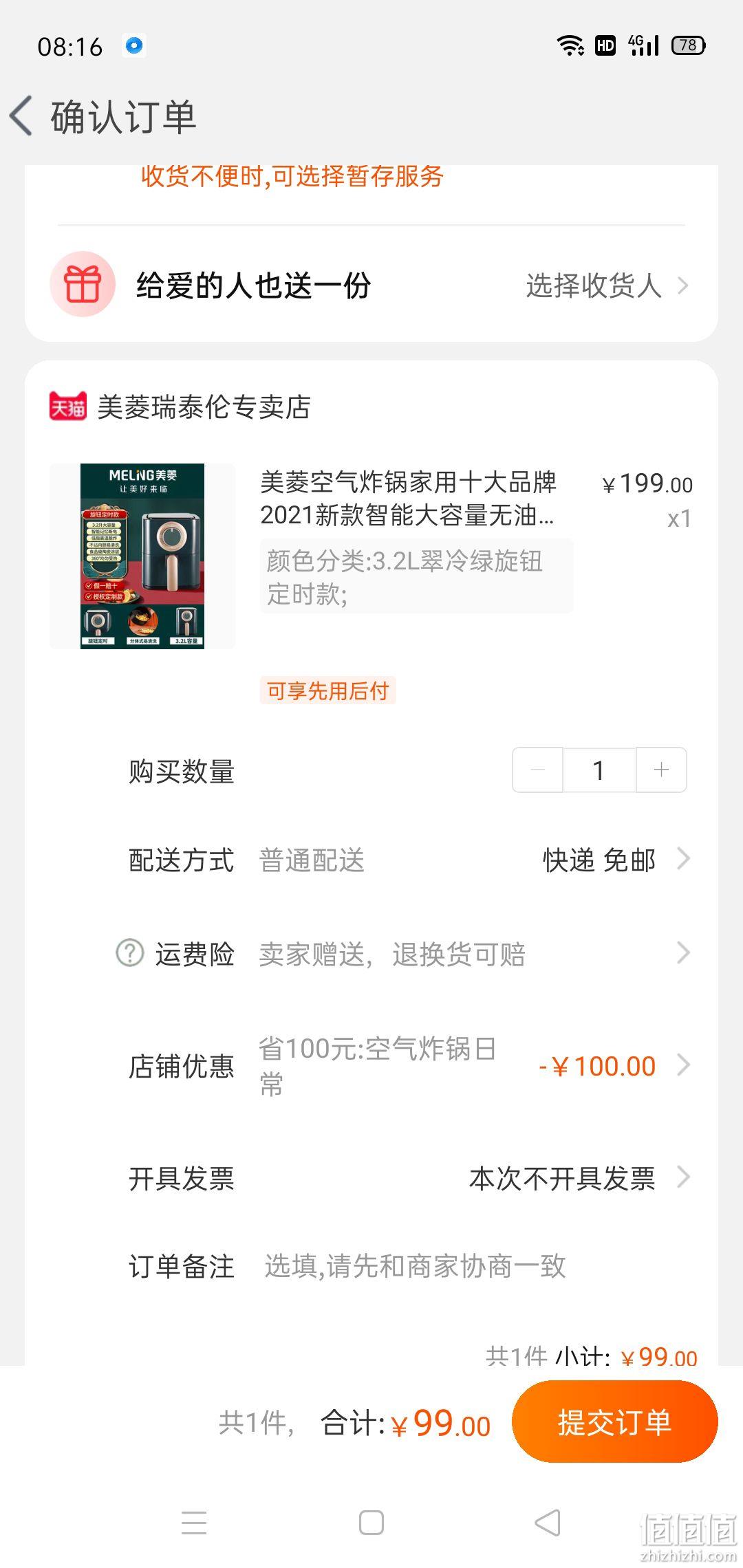
Task: Open 美菱瑞泰伦专卖店 shop link
Action: 204,406
